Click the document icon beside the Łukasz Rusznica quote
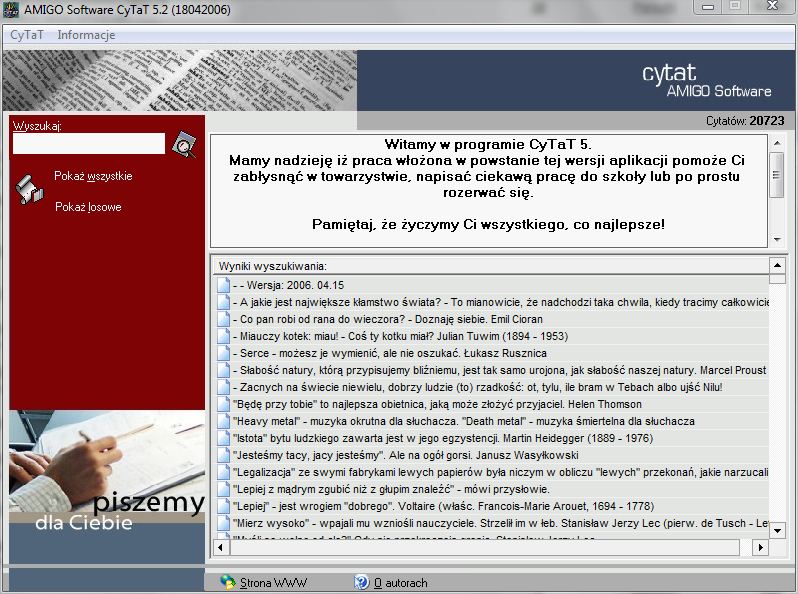The image size is (798, 594). pos(223,353)
